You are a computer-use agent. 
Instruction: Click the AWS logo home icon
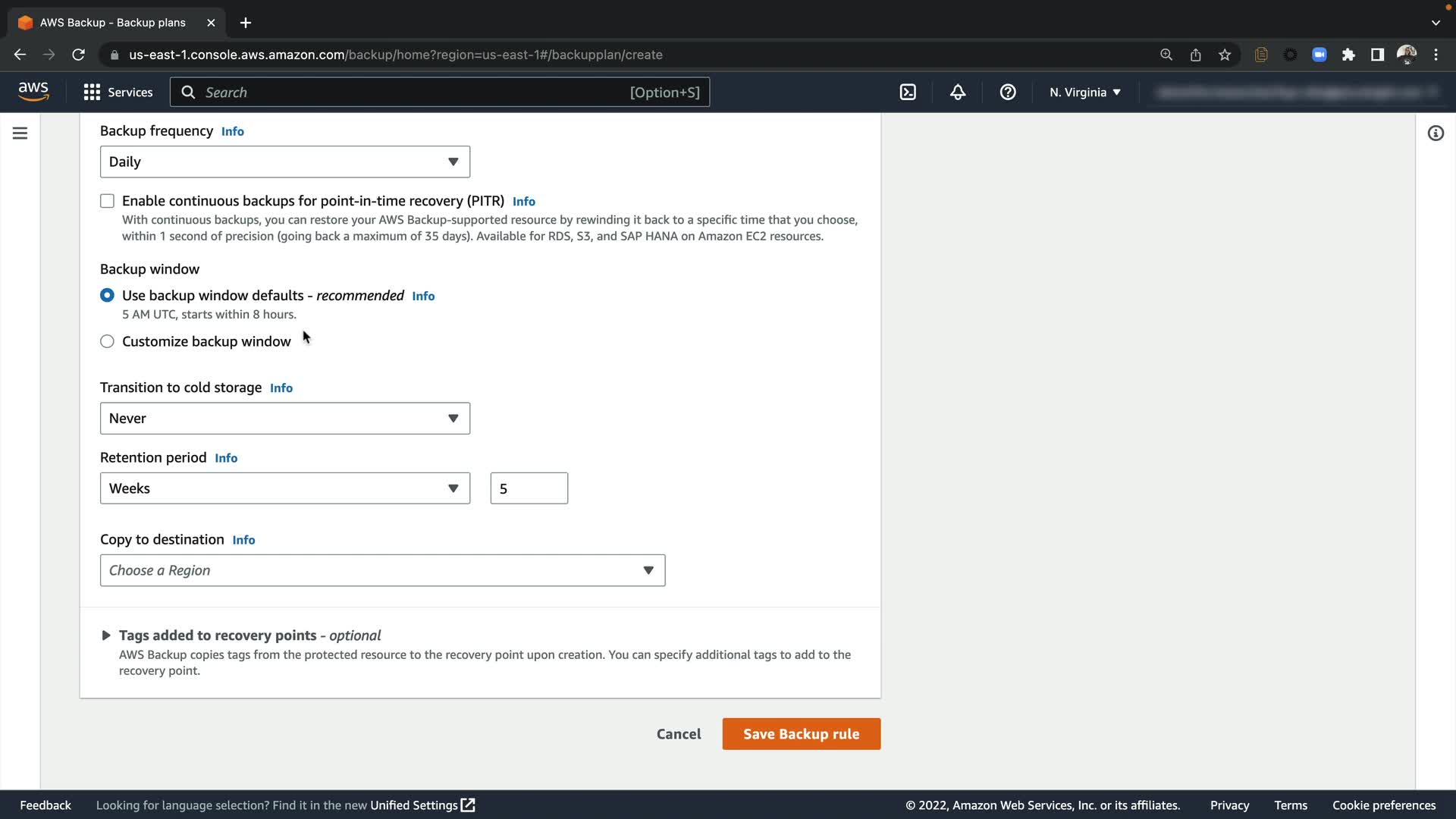[x=33, y=92]
